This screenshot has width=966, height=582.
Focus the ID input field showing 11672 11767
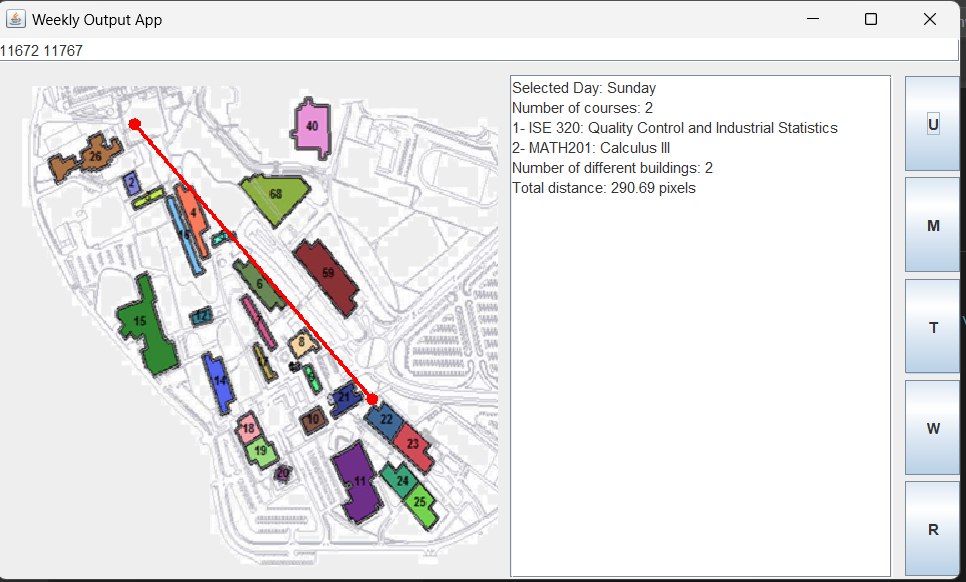479,51
